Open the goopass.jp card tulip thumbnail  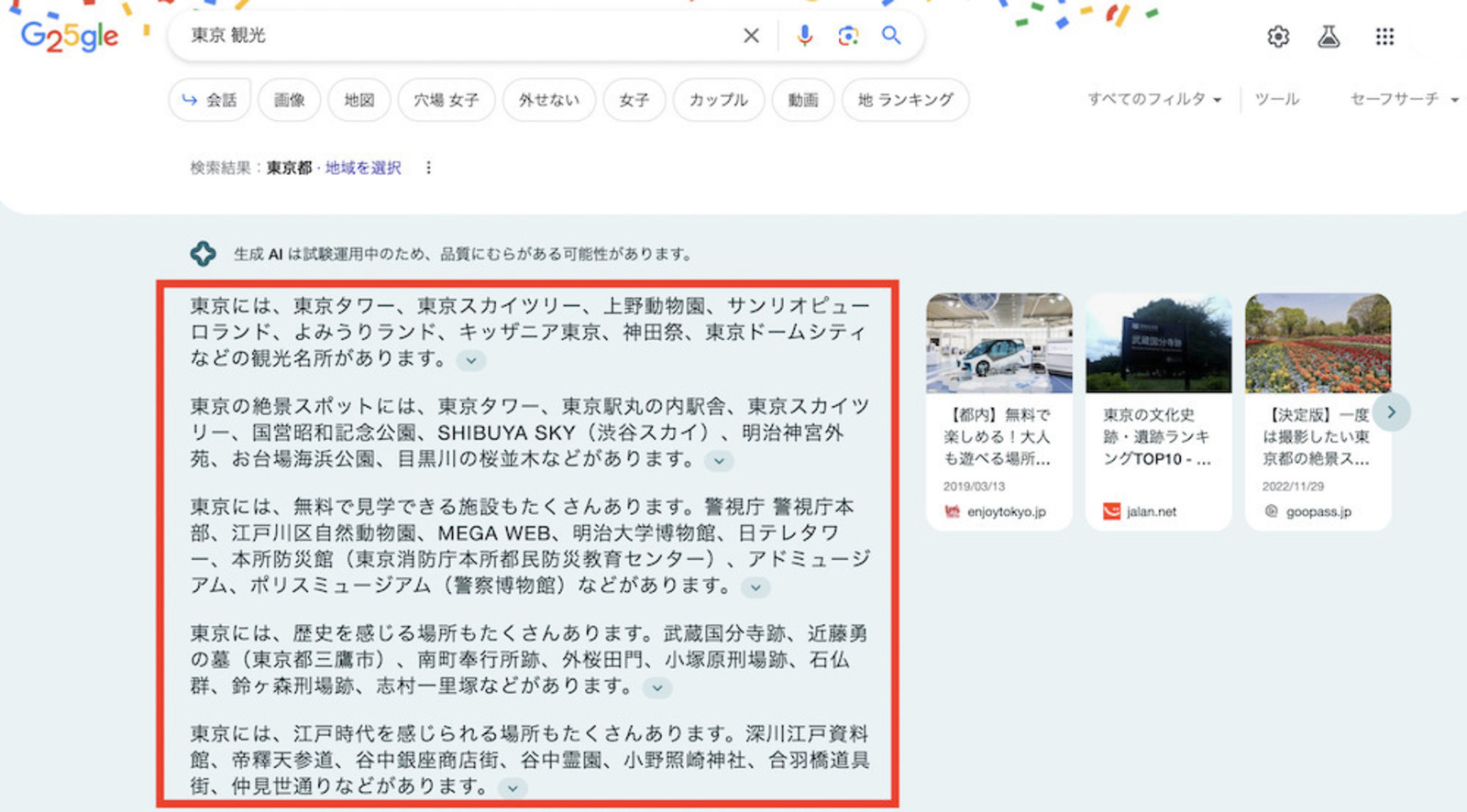(1318, 343)
